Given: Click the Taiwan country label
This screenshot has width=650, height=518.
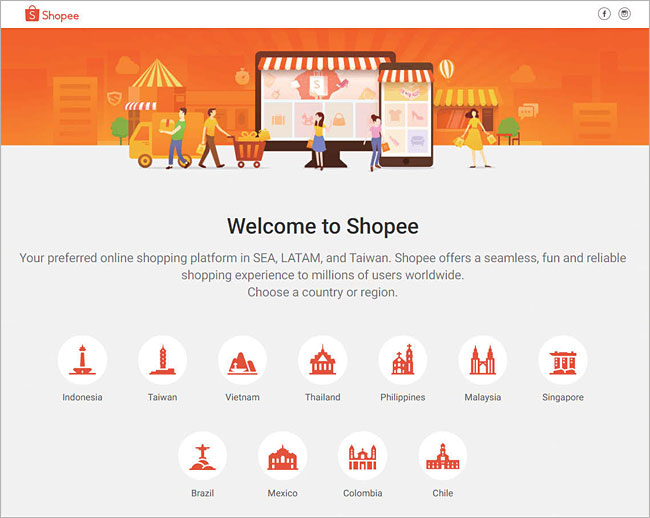Looking at the screenshot, I should [x=162, y=397].
